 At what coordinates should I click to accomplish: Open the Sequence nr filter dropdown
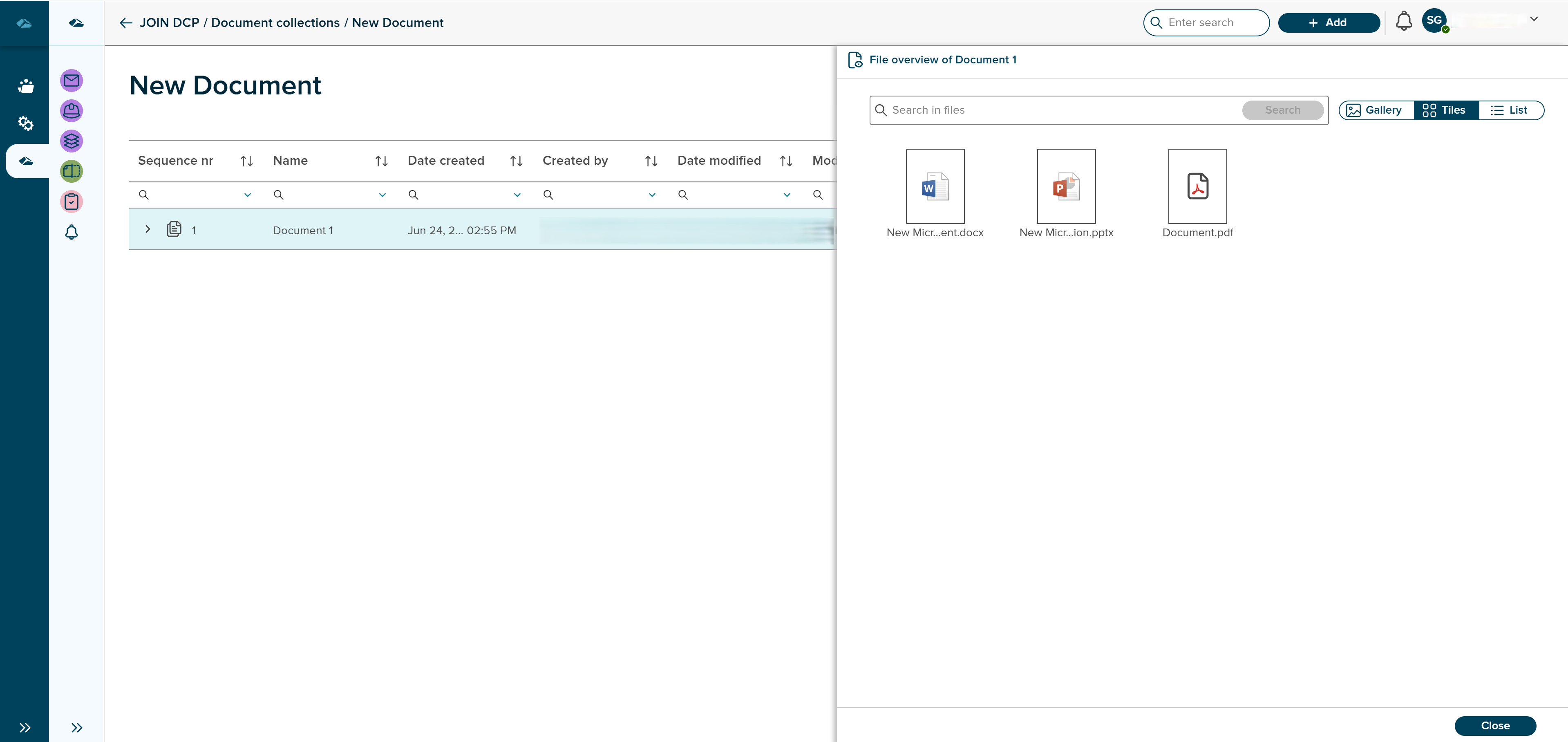tap(247, 195)
